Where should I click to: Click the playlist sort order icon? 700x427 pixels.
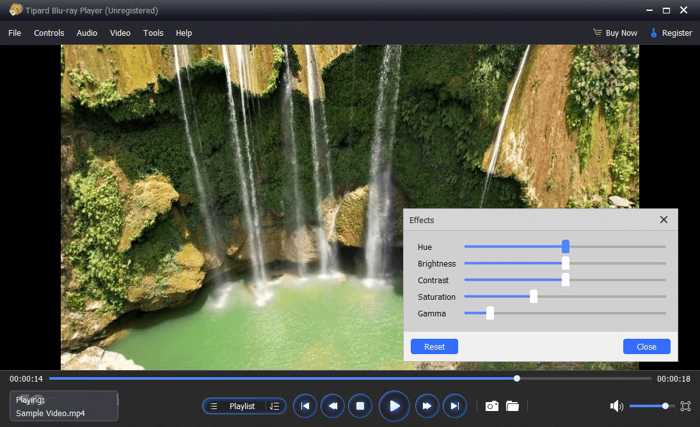click(x=274, y=406)
